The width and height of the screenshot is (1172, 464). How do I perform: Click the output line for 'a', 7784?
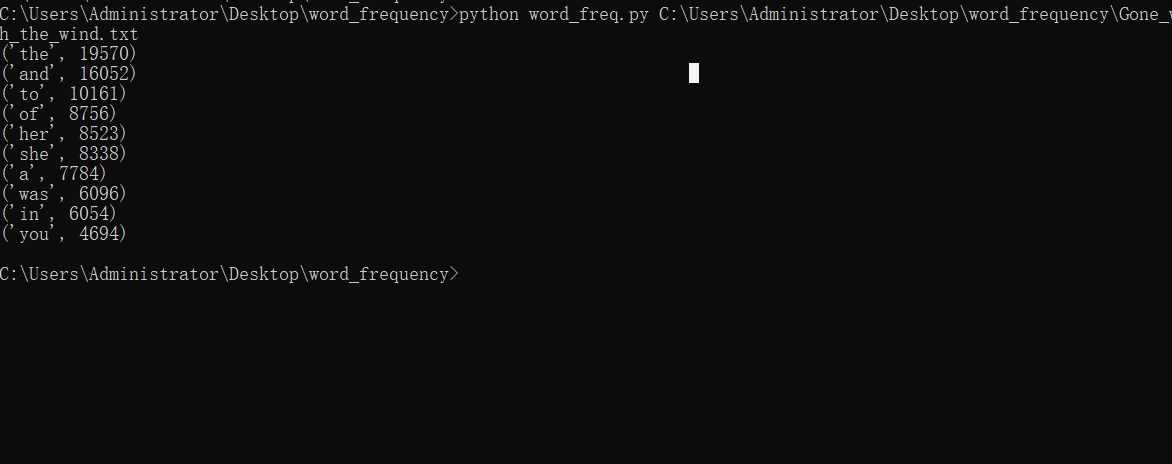coord(54,174)
